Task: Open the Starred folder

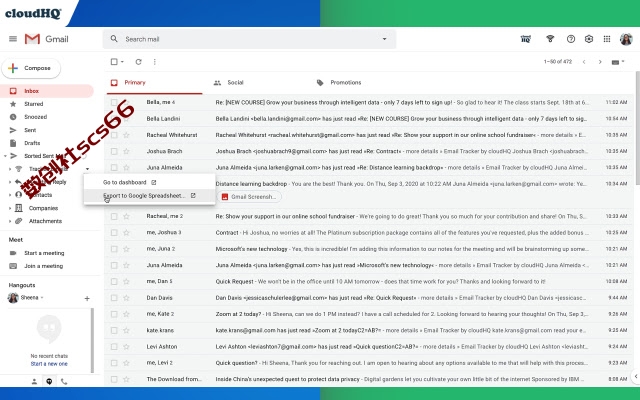Action: tap(33, 104)
